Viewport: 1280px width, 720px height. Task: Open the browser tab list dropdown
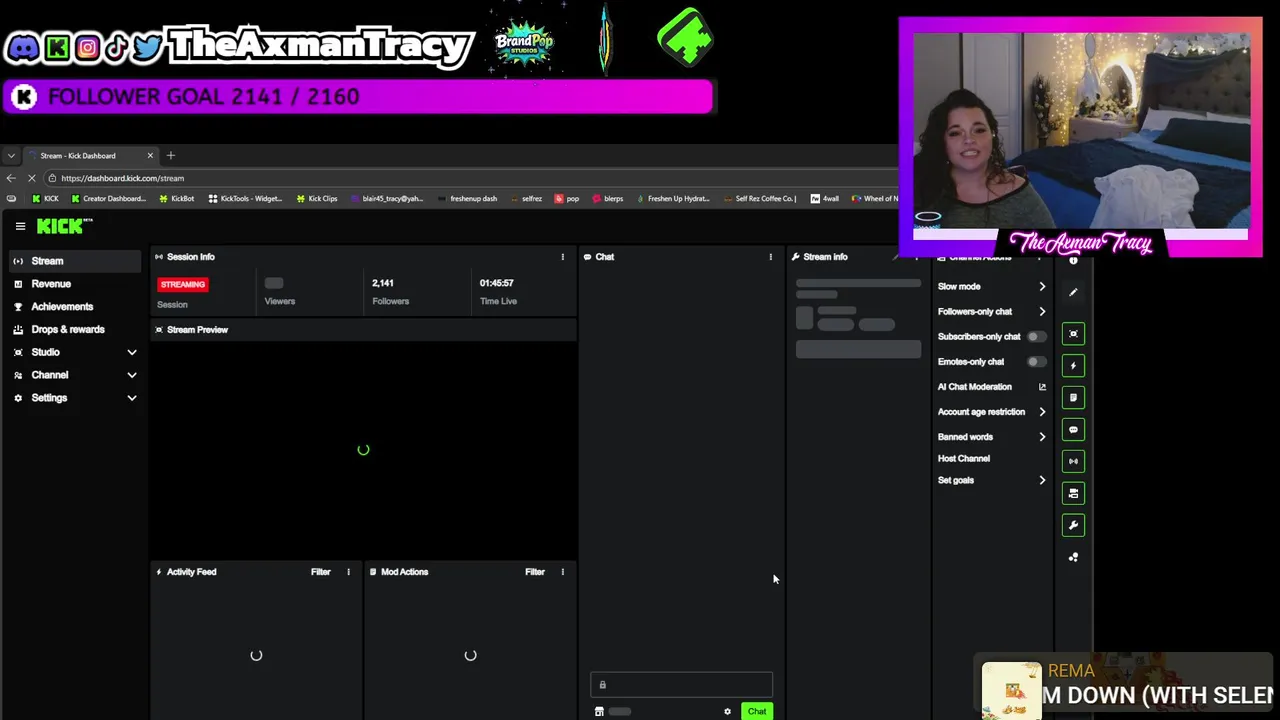tap(10, 156)
